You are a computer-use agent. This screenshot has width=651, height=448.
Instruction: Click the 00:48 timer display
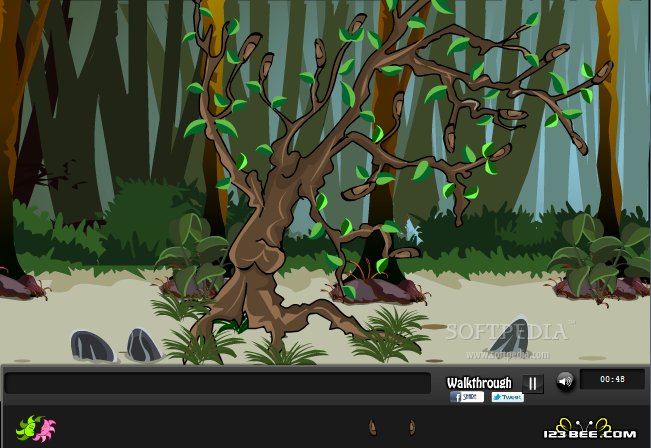click(x=612, y=379)
